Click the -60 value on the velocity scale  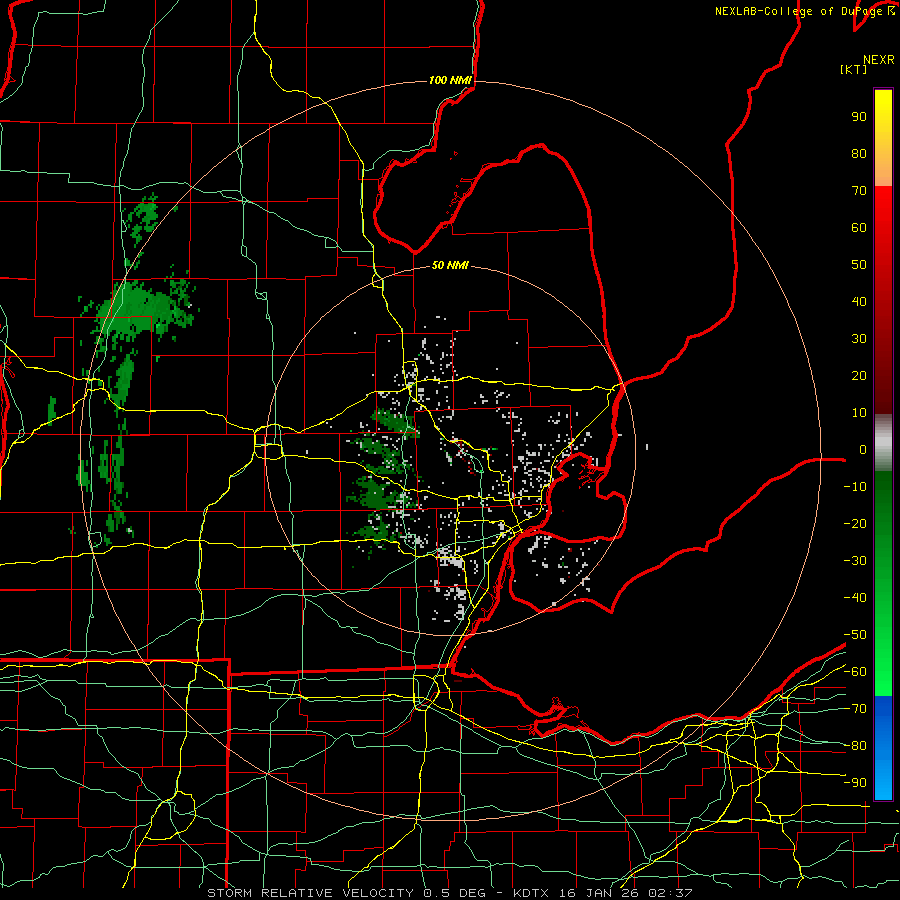[x=855, y=672]
